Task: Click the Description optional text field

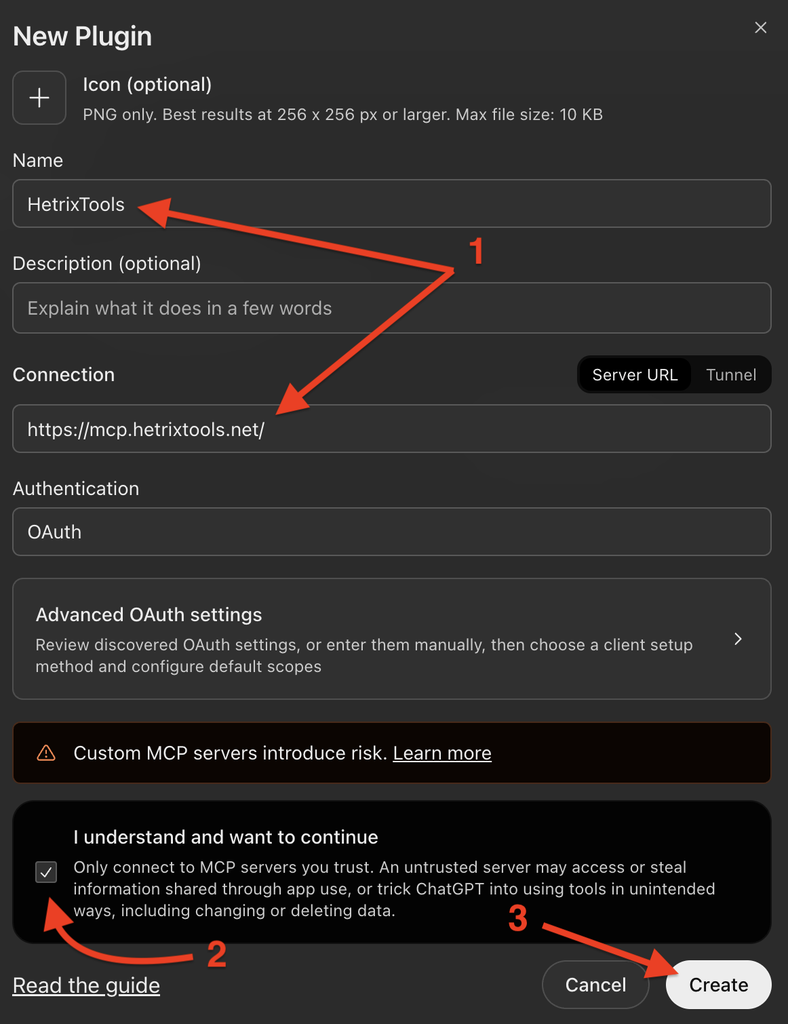Action: 392,308
